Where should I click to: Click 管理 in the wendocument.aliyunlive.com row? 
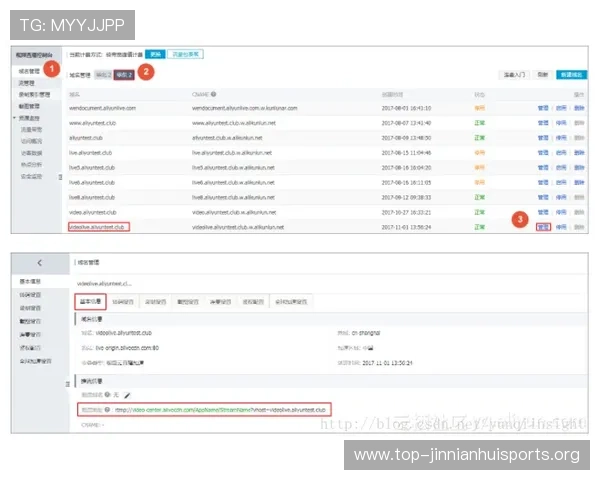543,108
